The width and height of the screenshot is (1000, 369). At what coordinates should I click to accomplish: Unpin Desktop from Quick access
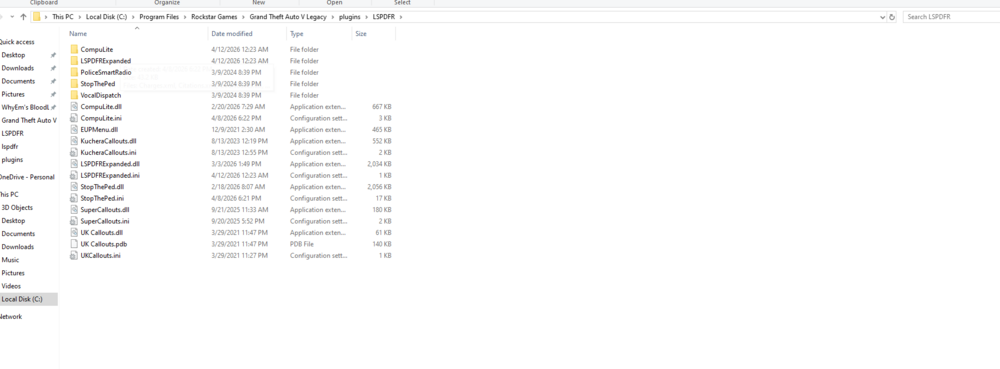coord(53,55)
